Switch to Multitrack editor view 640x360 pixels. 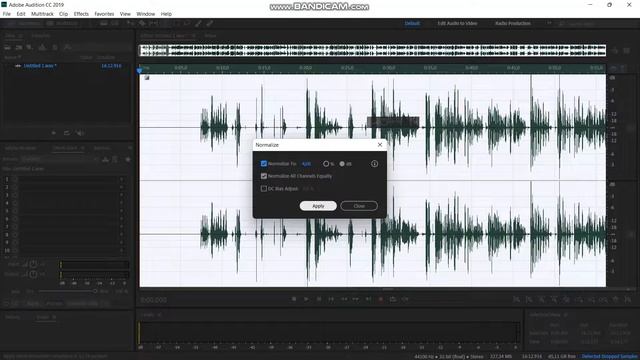(63, 24)
